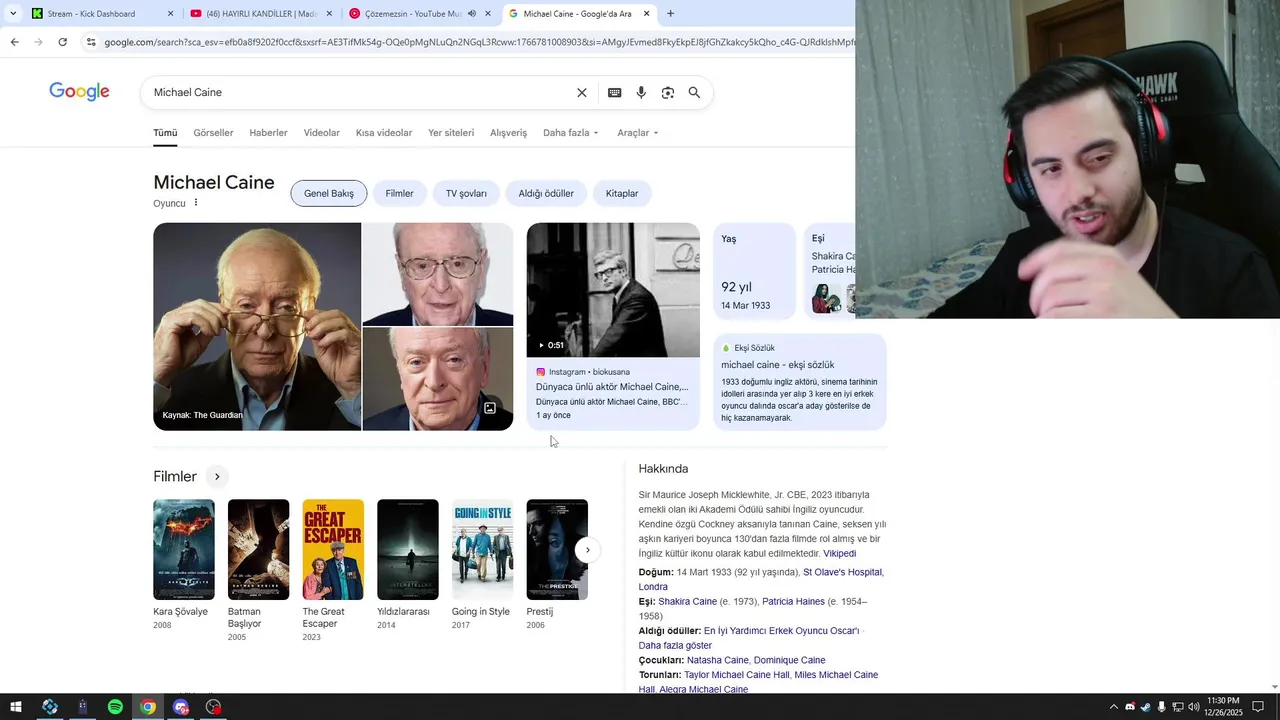Screen dimensions: 1280x720
Task: Clear the Google search box text
Action: click(x=581, y=92)
